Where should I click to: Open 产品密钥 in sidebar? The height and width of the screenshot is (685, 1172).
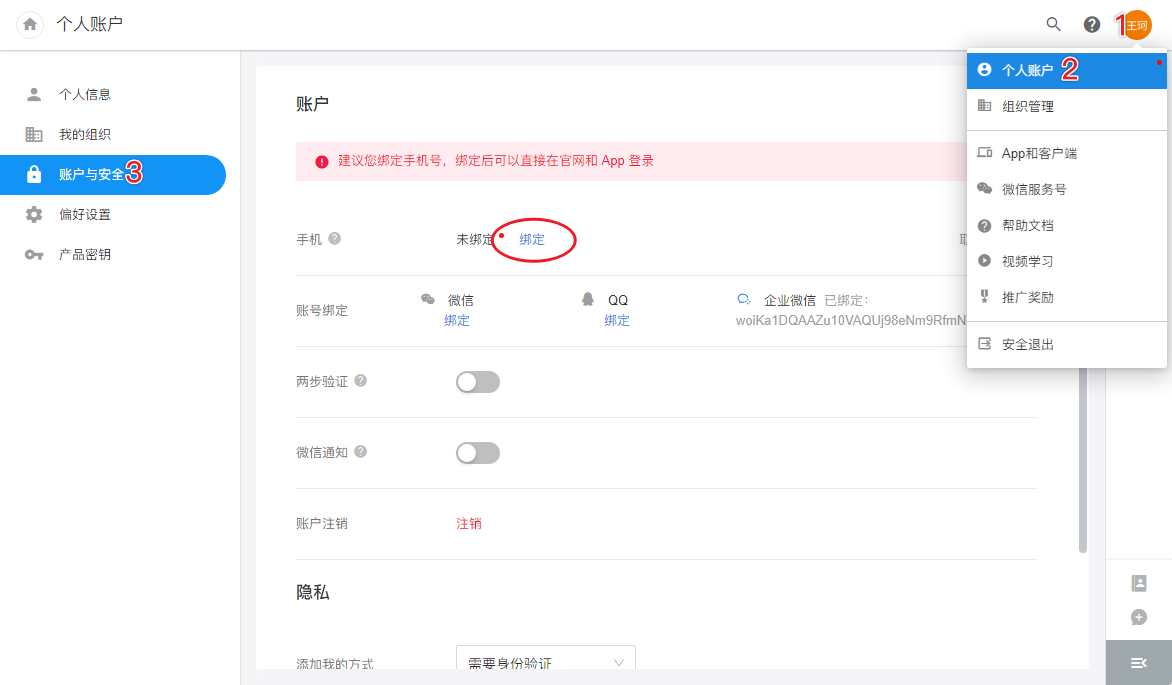tap(85, 255)
